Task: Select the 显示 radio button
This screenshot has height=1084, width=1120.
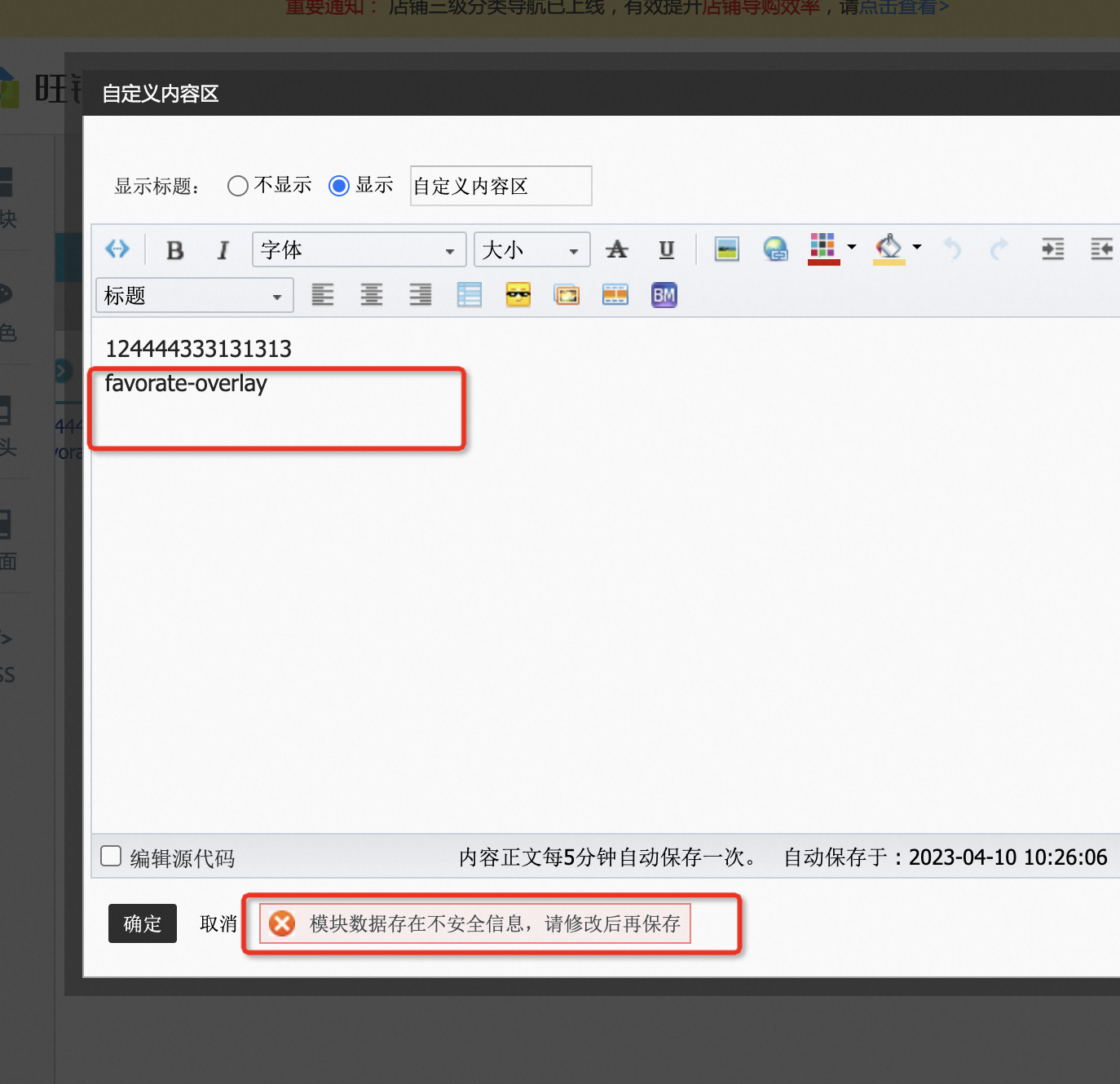Action: [339, 186]
